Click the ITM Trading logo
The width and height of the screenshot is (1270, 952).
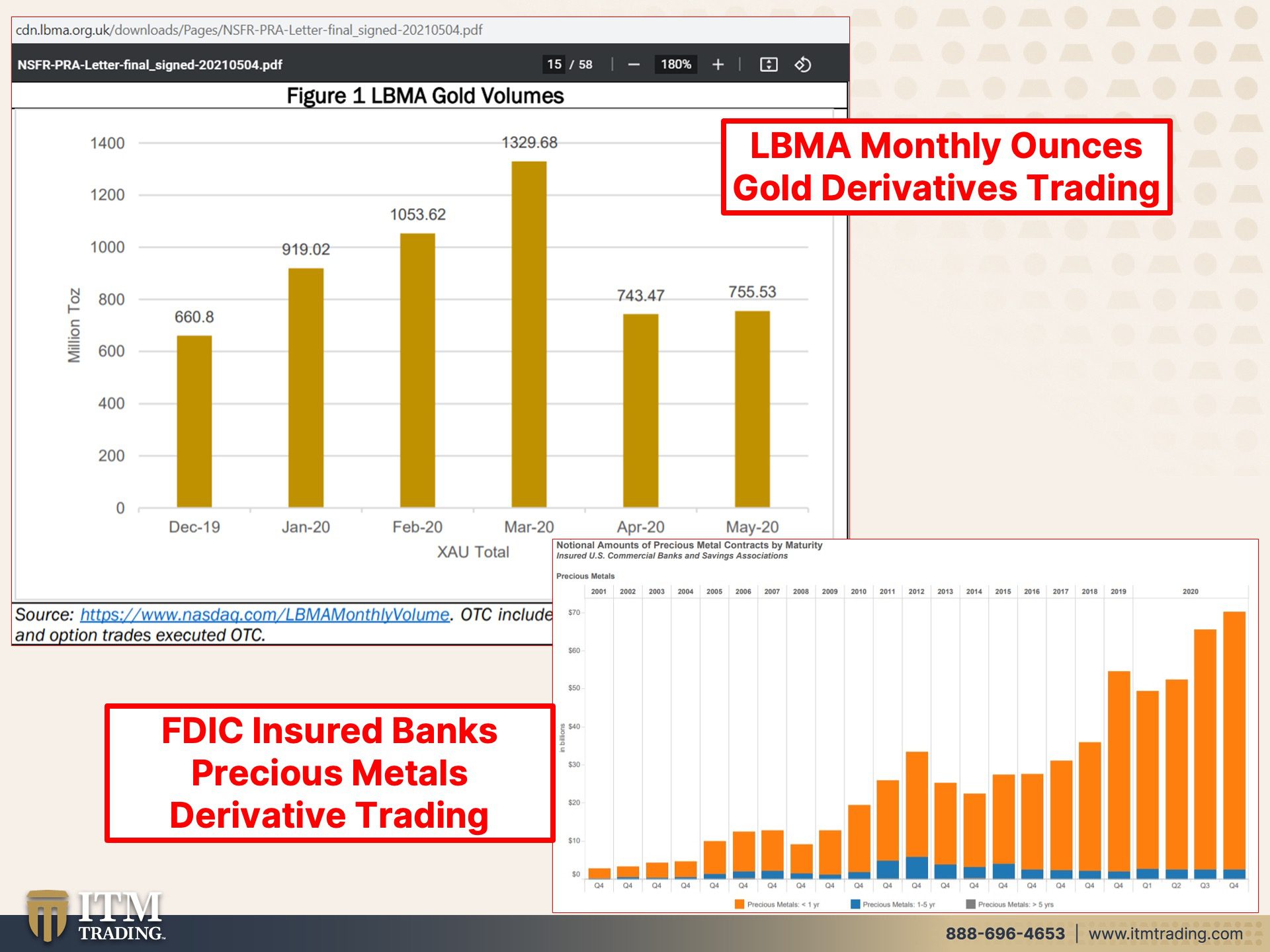click(95, 916)
